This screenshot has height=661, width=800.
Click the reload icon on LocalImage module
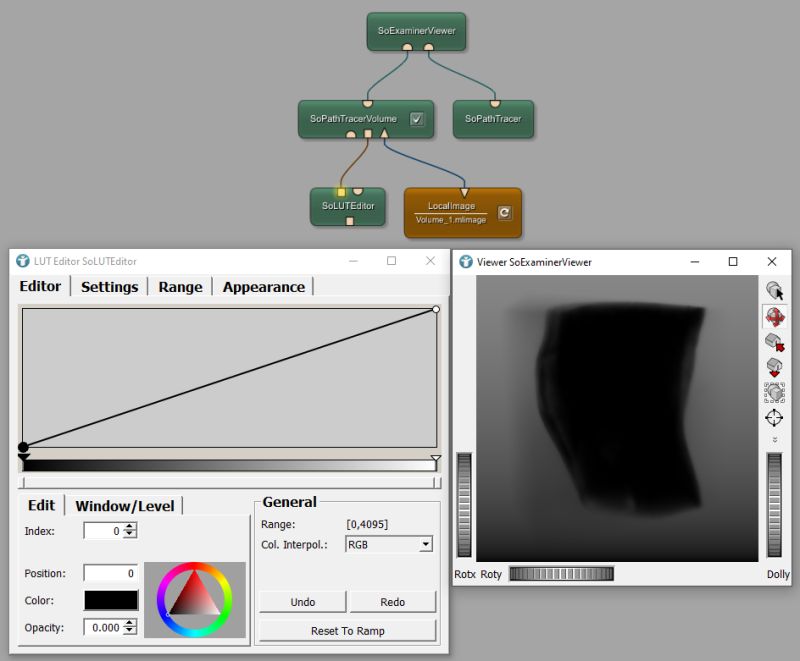[505, 213]
